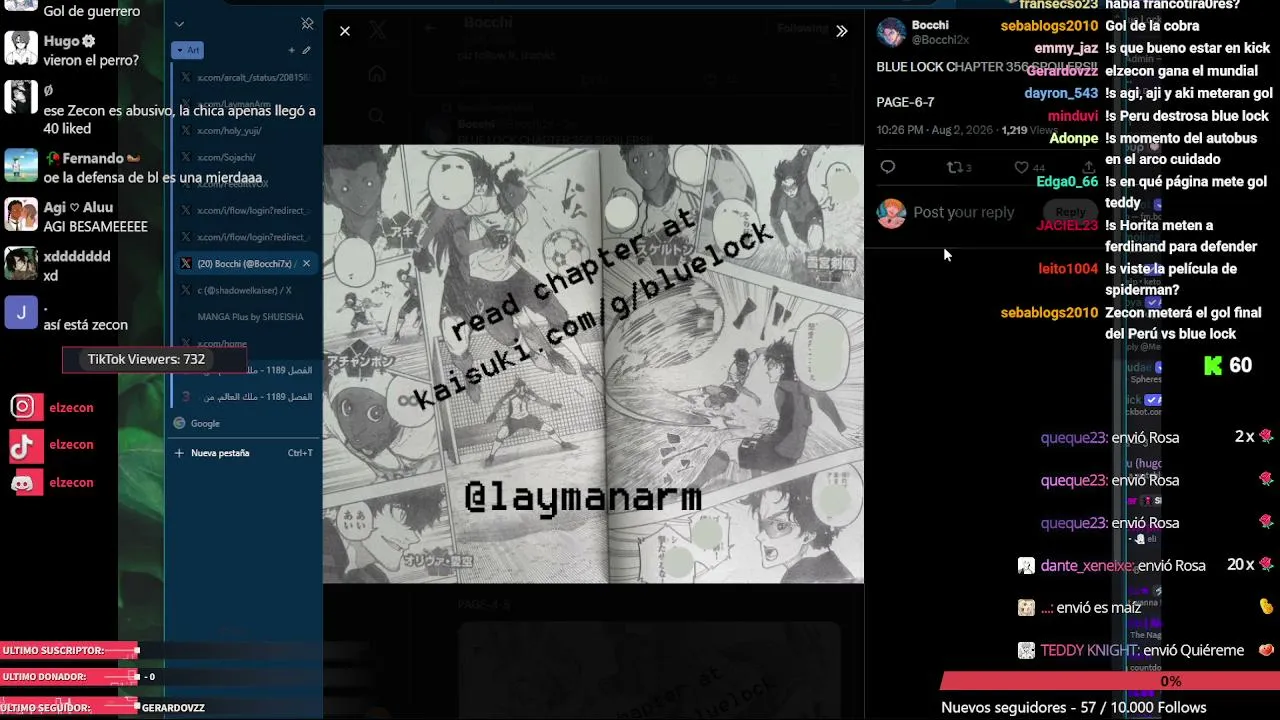
Task: Click the TikTok icon beside elzecon
Action: coord(24,445)
